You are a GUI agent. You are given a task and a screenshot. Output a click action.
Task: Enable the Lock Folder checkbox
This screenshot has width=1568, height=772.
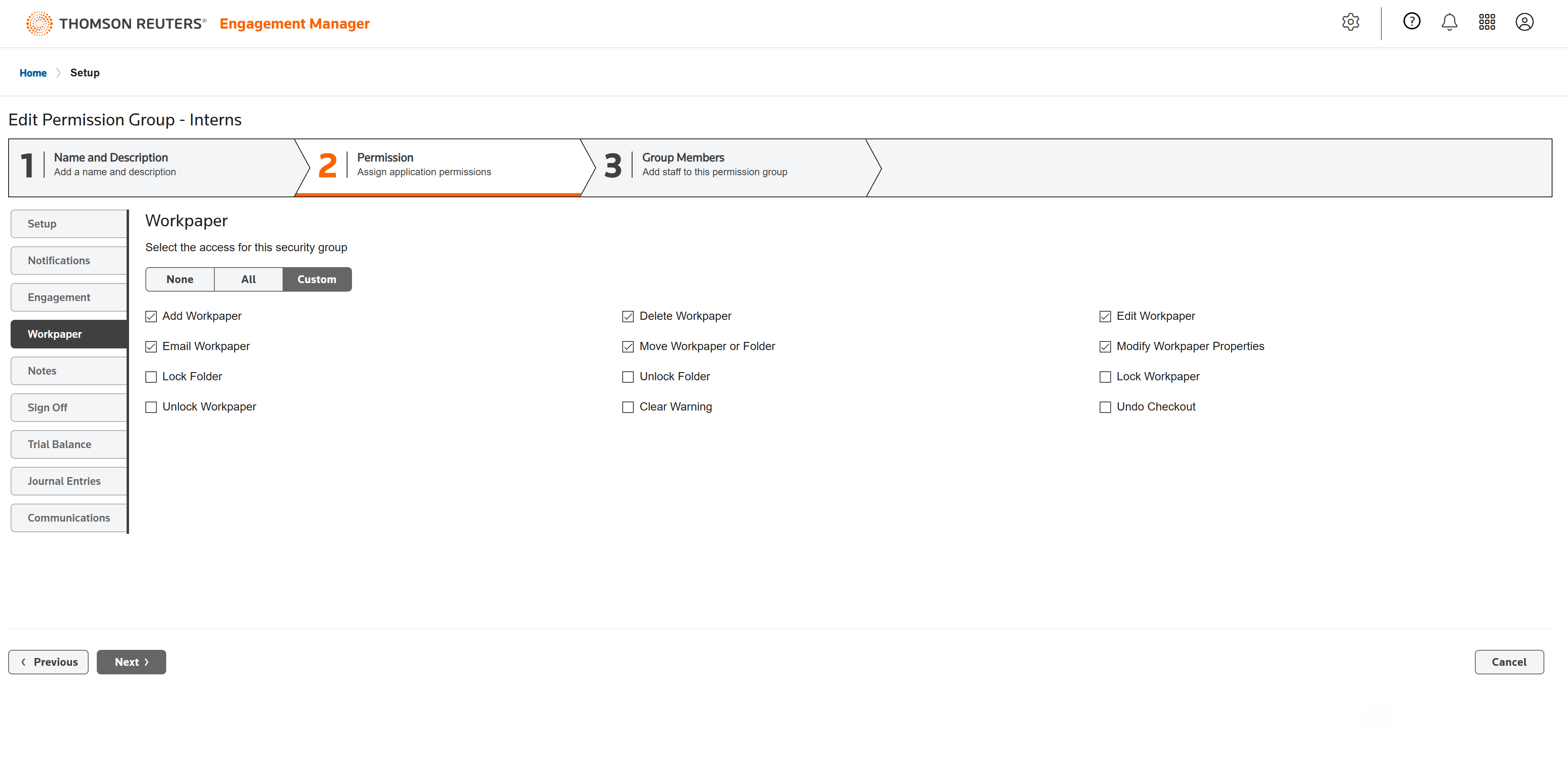tap(151, 377)
